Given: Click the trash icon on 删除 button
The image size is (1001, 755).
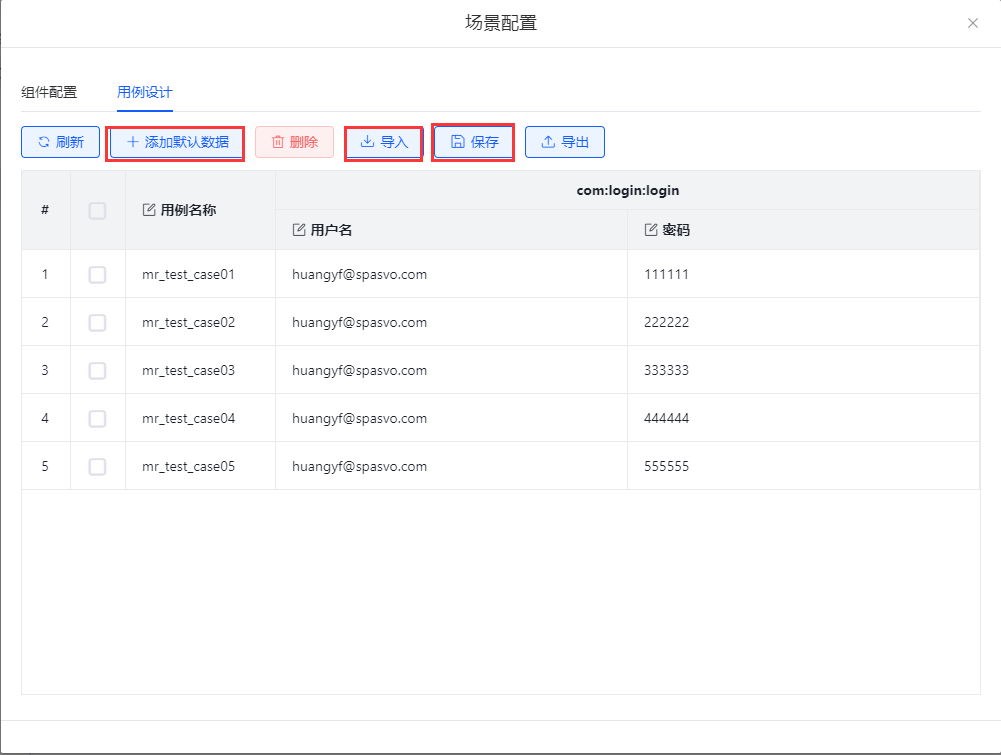Looking at the screenshot, I should pyautogui.click(x=278, y=142).
